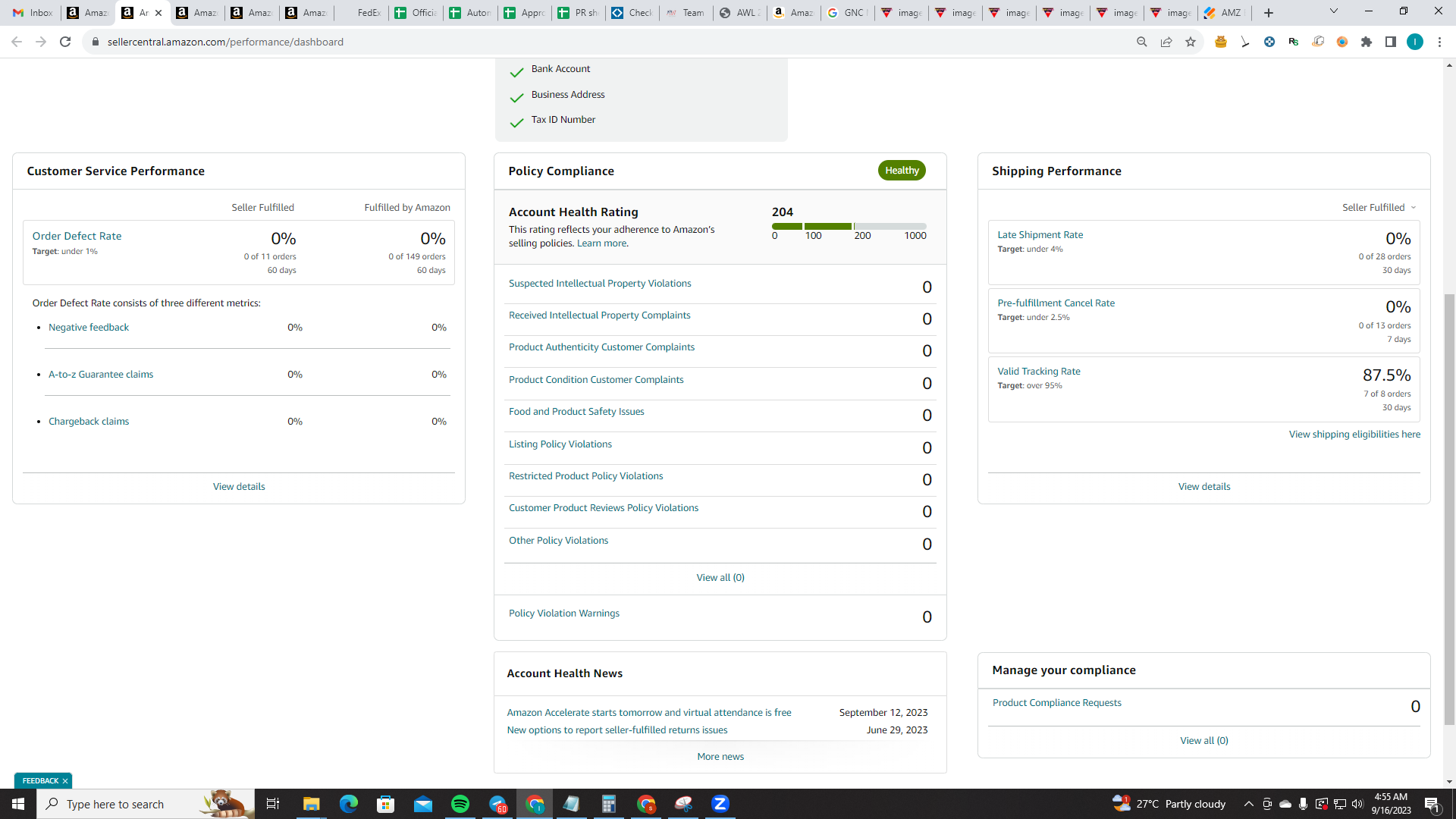This screenshot has height=819, width=1456.
Task: Click the share page icon in address bar
Action: [1166, 42]
